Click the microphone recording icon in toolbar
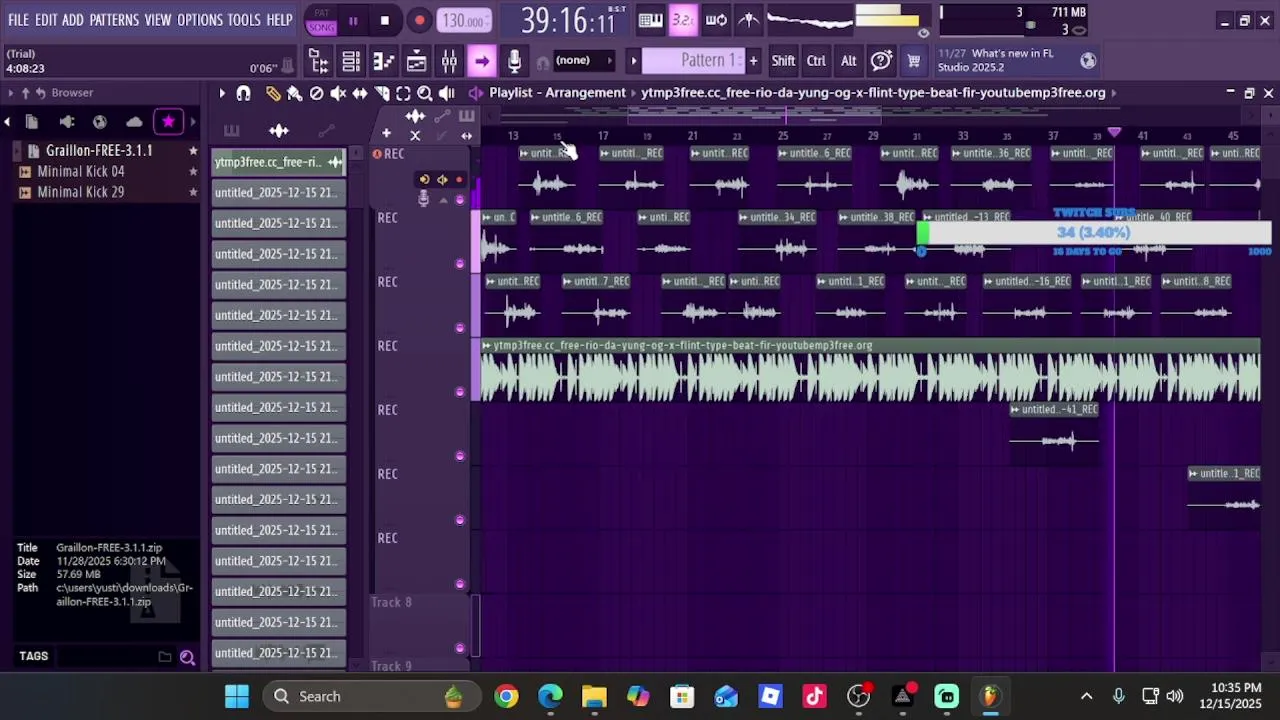 point(514,62)
